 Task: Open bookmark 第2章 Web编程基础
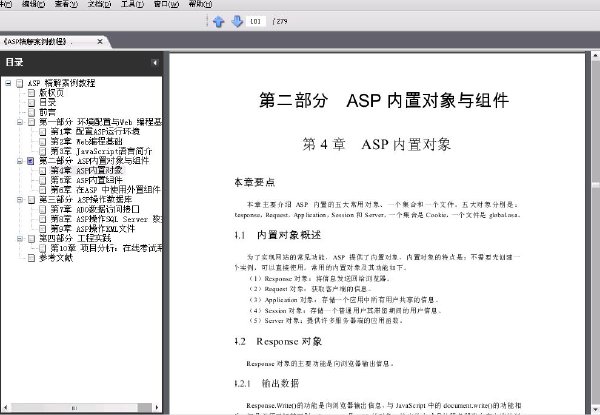(86, 142)
